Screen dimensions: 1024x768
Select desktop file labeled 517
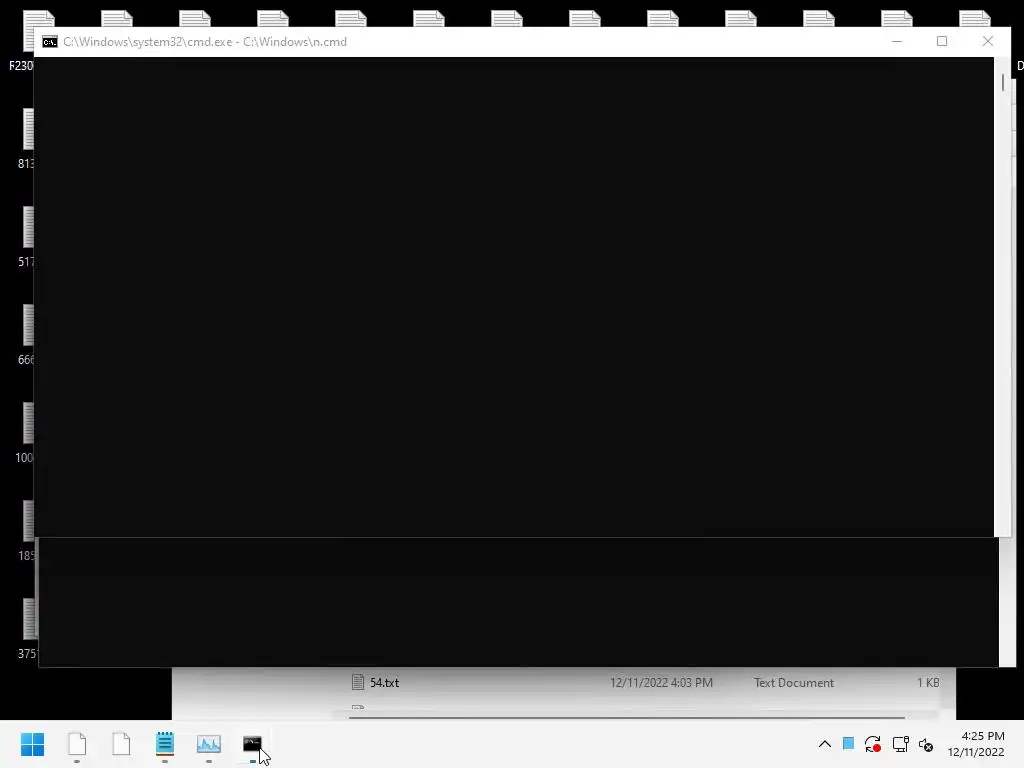coord(26,237)
